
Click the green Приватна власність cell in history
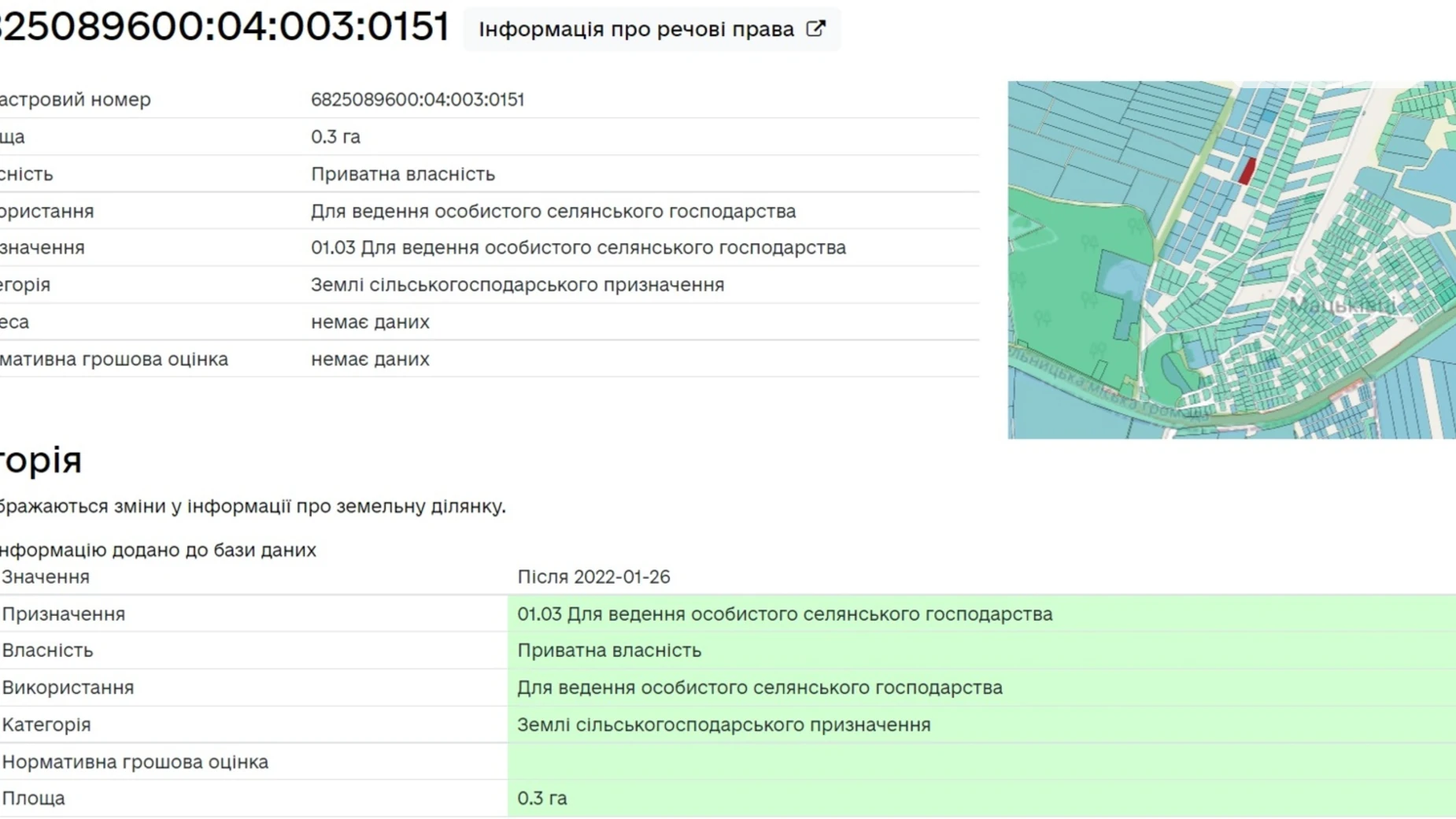pos(609,650)
